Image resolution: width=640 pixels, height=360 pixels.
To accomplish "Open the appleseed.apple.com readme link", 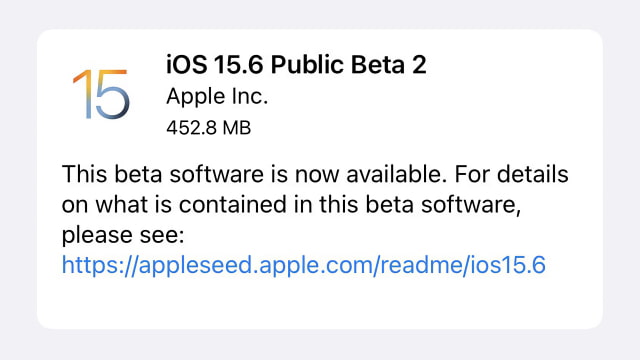I will pos(304,265).
